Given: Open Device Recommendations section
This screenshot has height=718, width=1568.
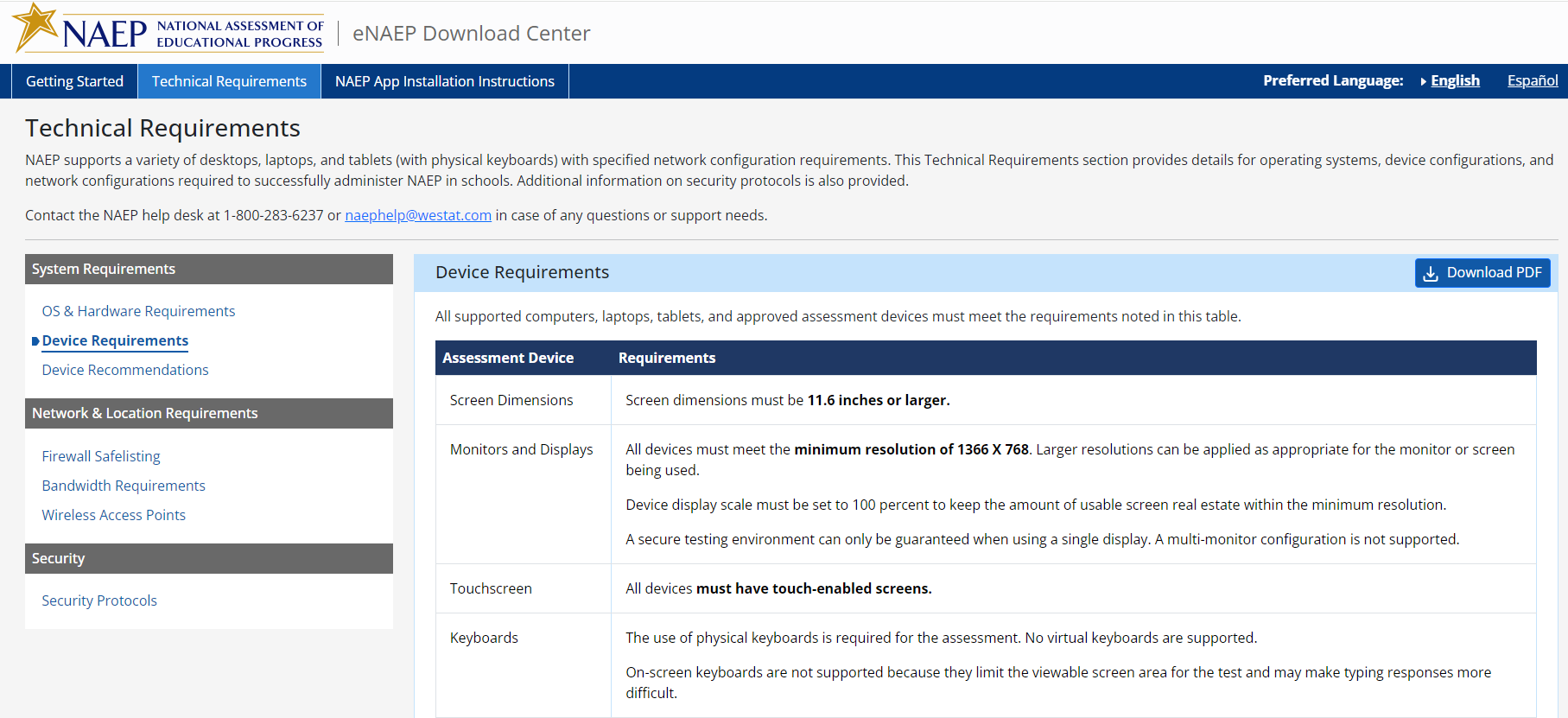Looking at the screenshot, I should click(125, 370).
